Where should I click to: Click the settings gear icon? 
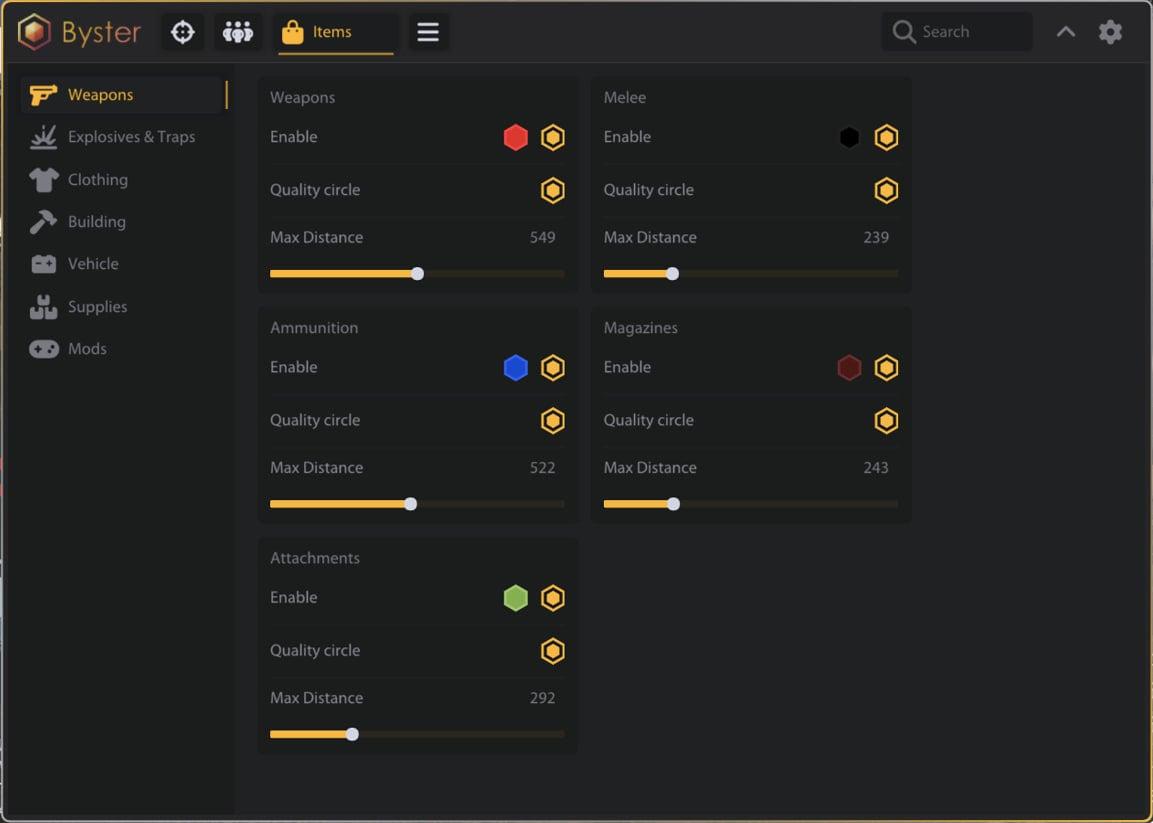(x=1110, y=32)
